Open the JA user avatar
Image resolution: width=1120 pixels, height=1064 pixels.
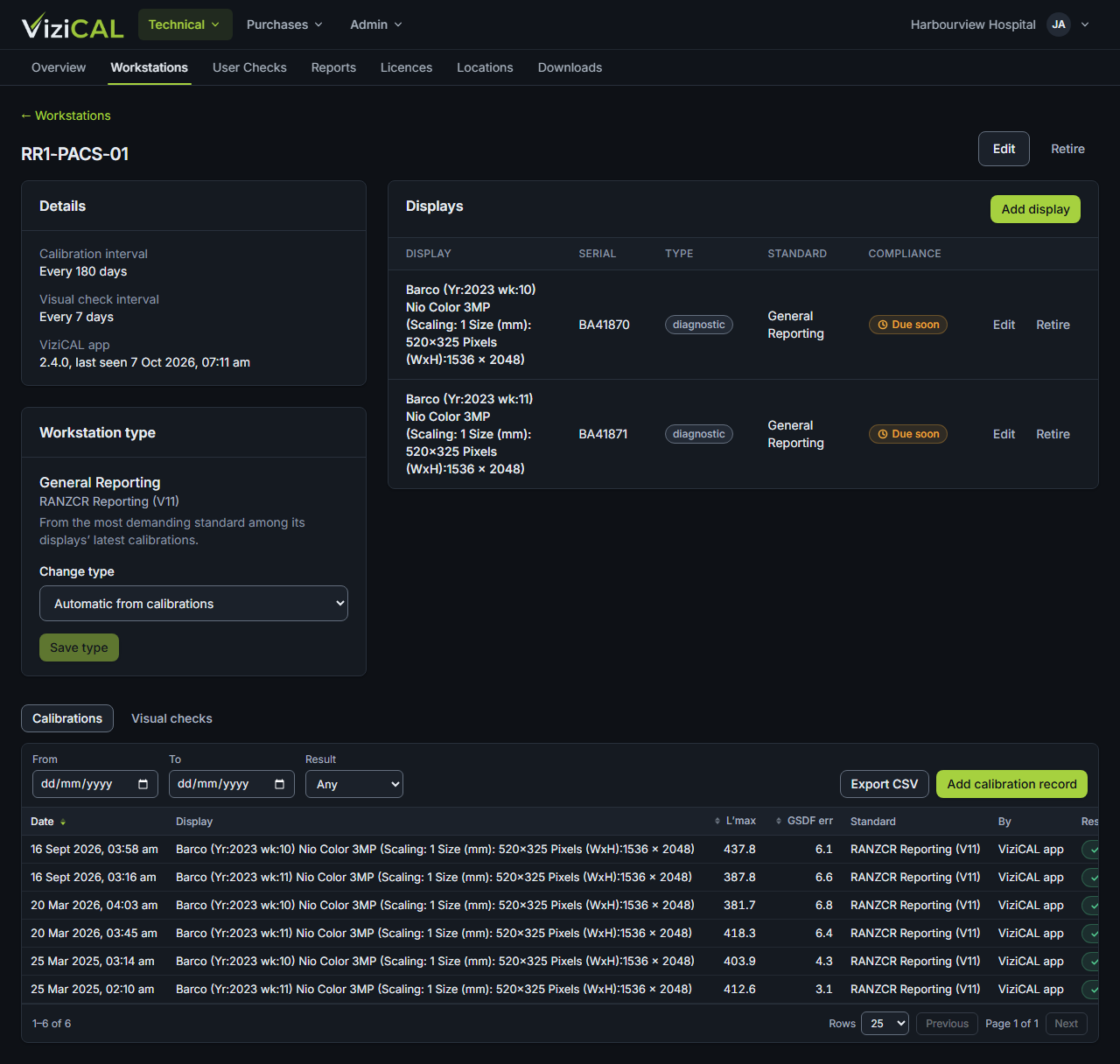click(1059, 24)
